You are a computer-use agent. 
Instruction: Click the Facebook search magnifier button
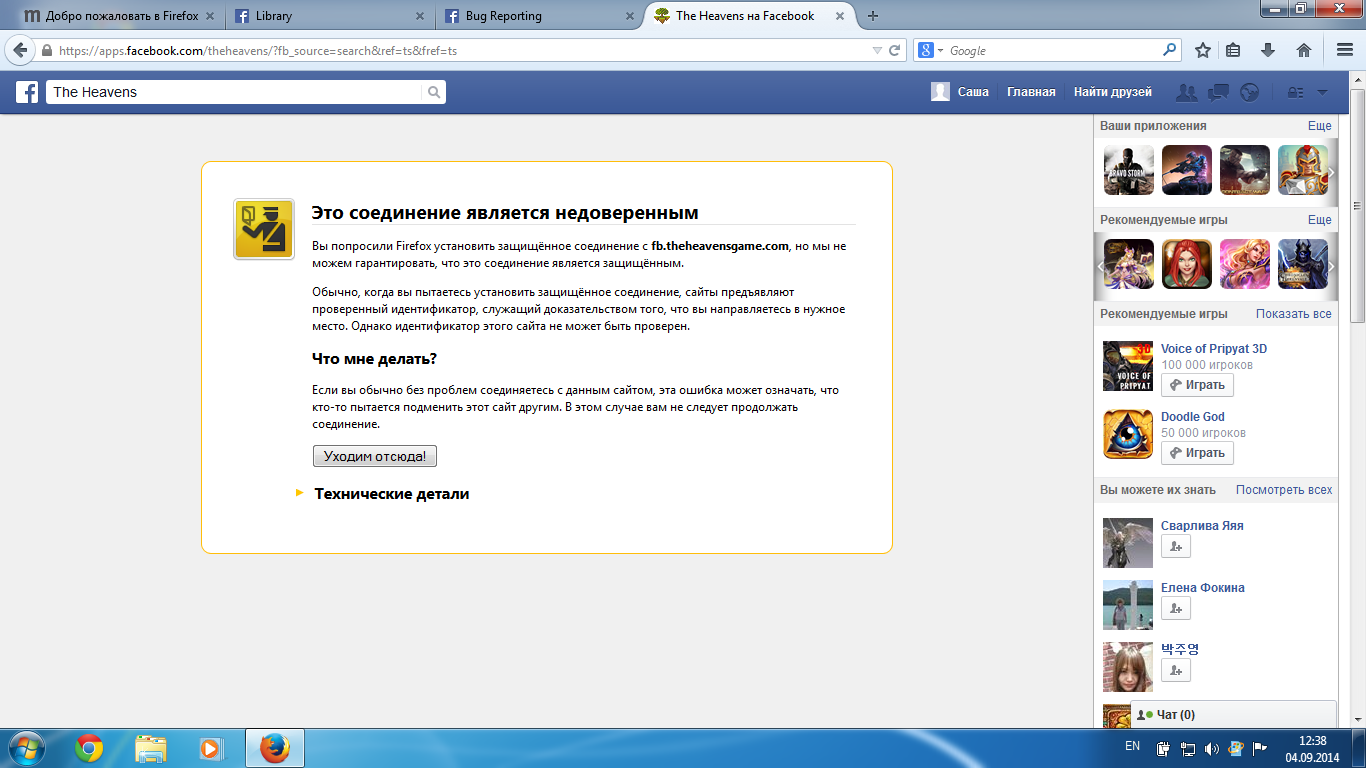tap(434, 92)
